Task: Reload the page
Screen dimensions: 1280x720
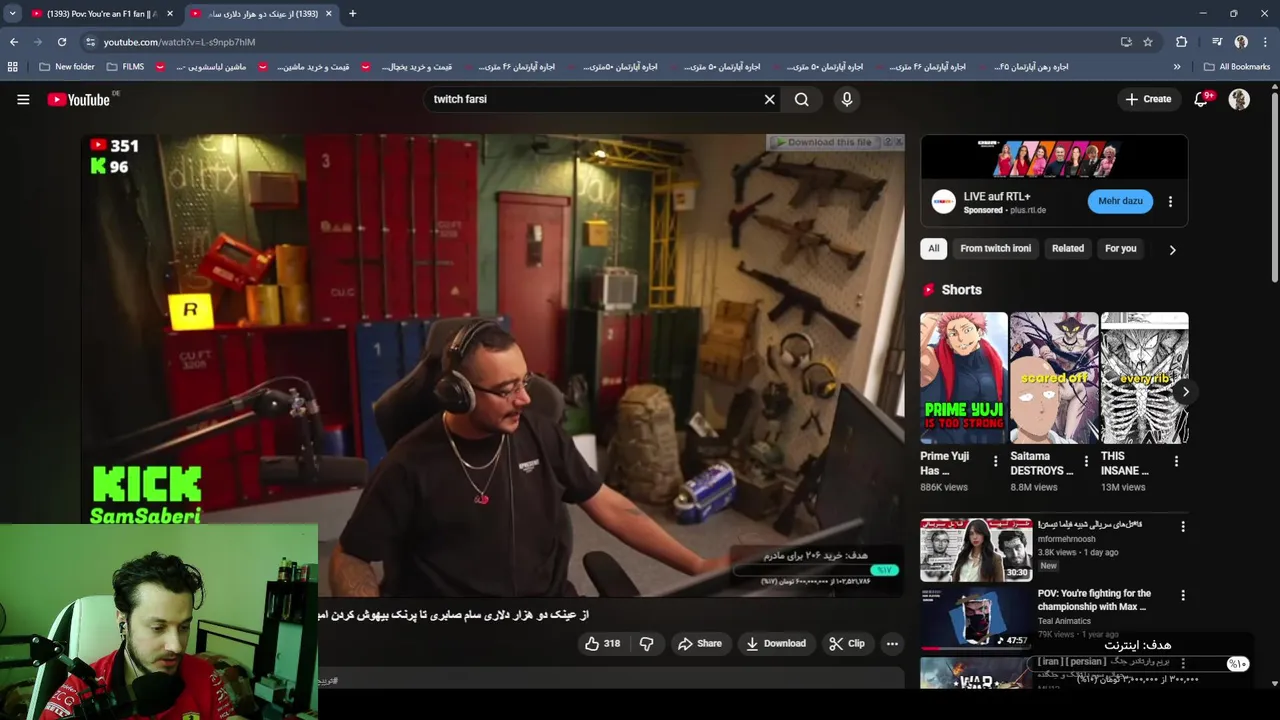Action: click(62, 42)
